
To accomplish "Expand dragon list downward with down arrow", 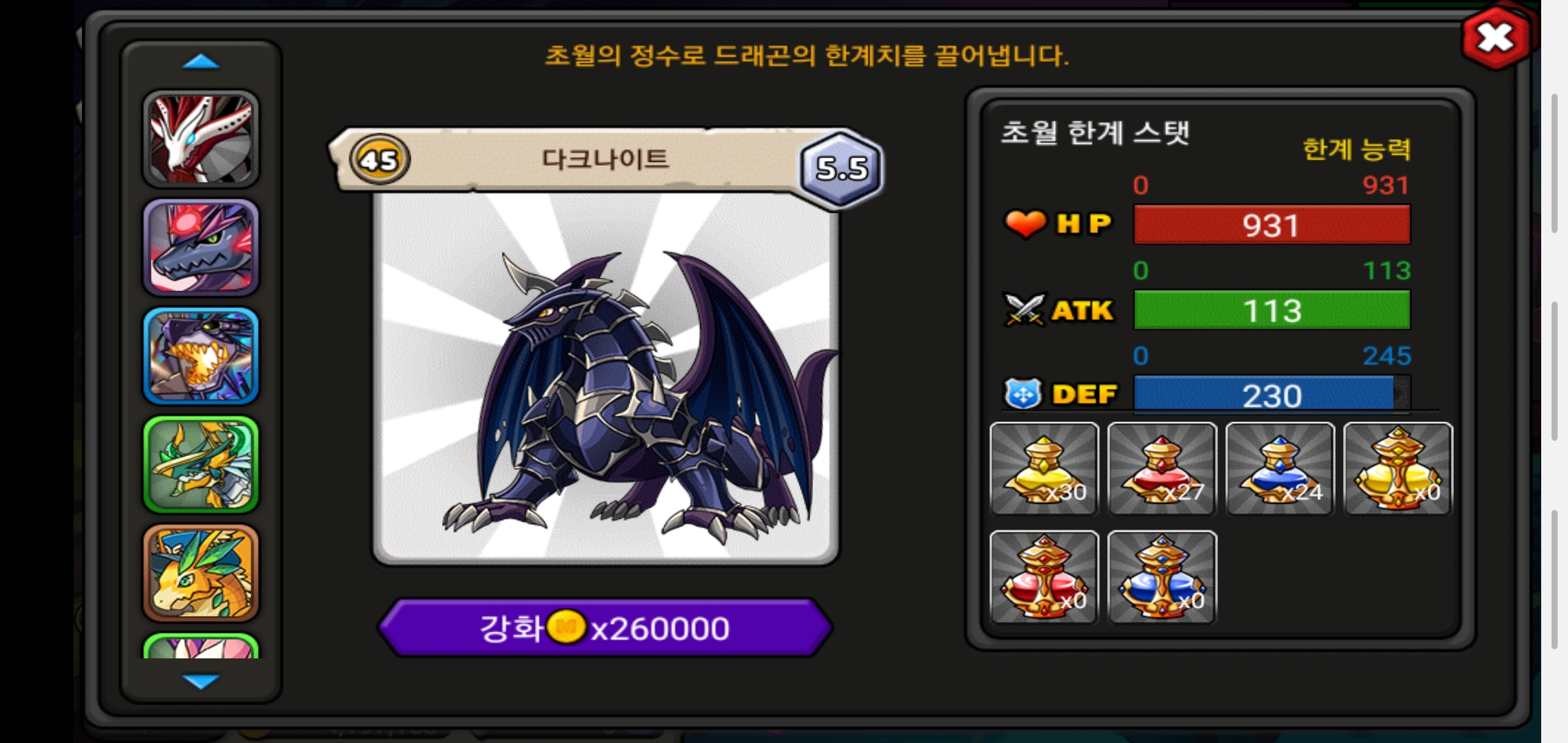I will pyautogui.click(x=201, y=681).
